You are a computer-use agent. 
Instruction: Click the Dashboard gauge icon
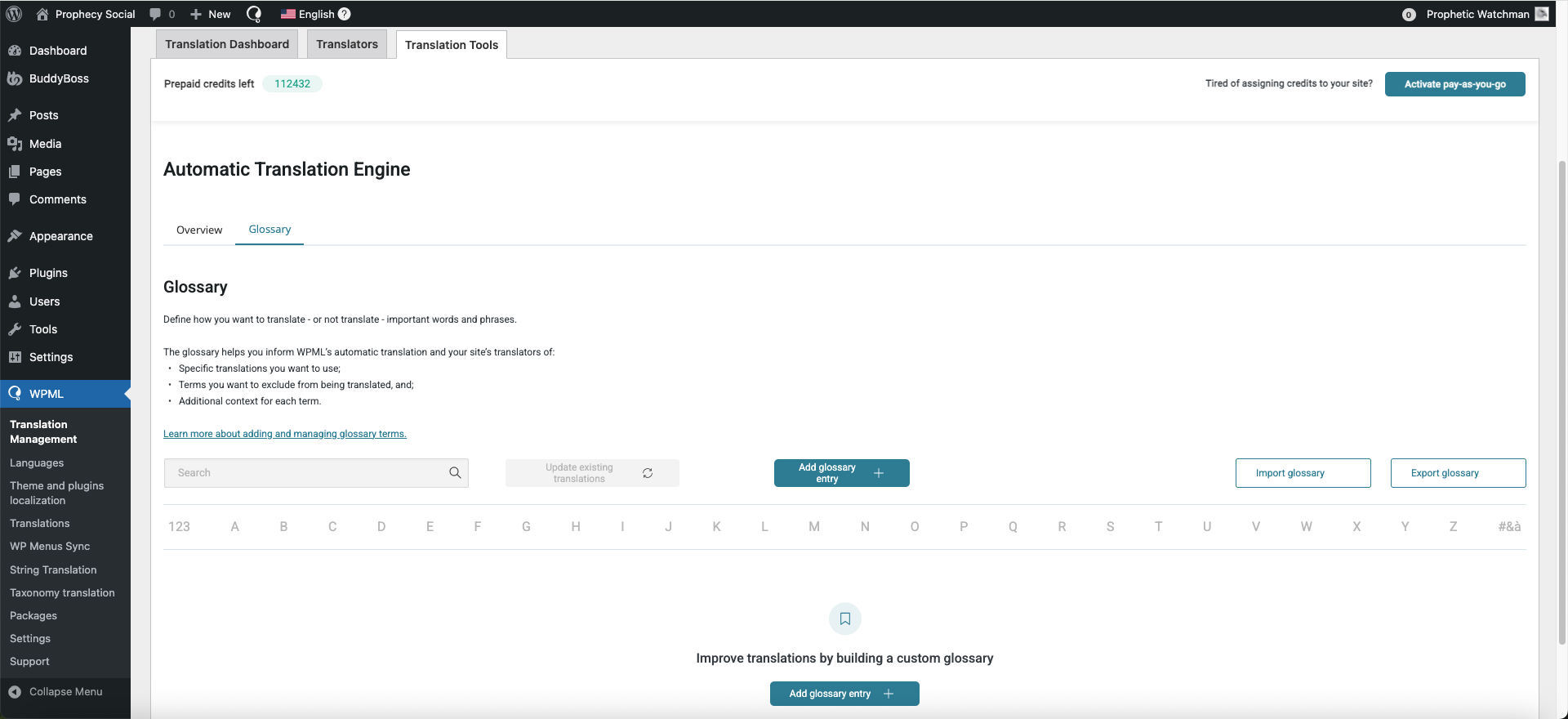(x=15, y=51)
